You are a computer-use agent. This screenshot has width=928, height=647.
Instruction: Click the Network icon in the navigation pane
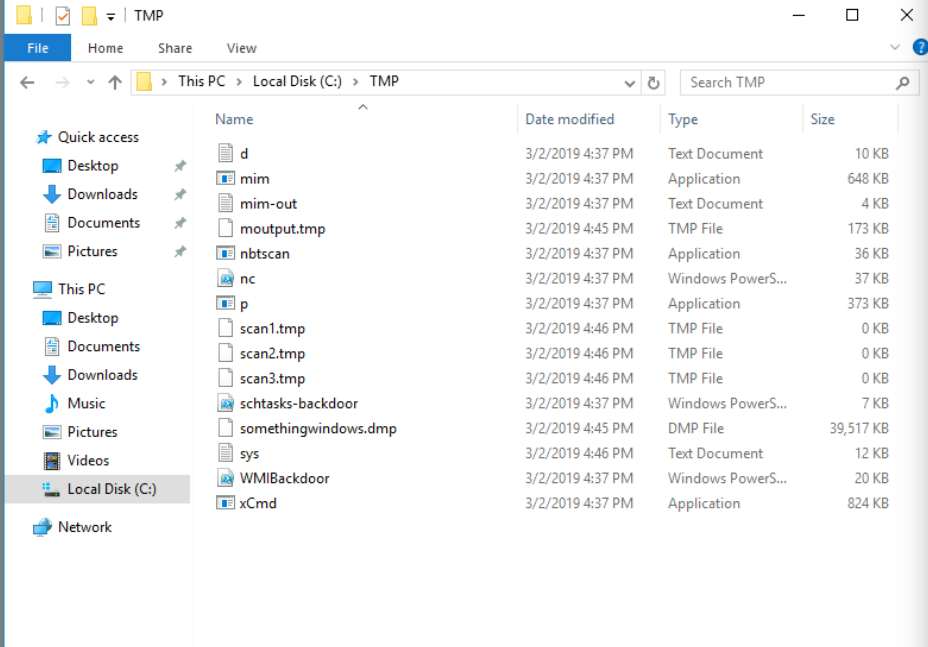[43, 527]
